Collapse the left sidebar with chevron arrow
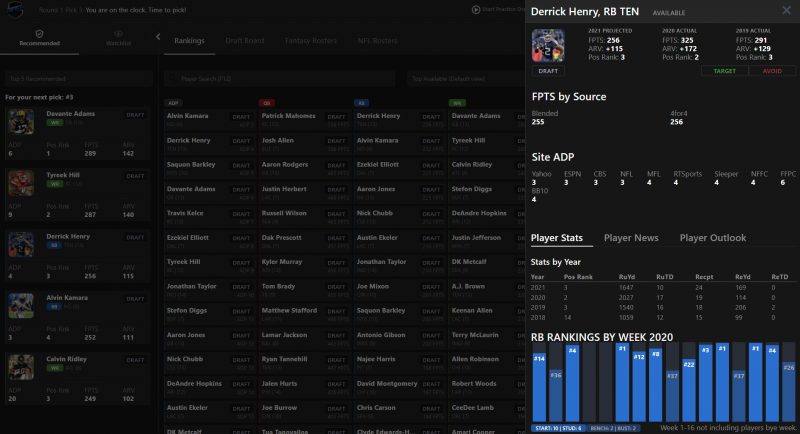800x434 pixels. (158, 37)
